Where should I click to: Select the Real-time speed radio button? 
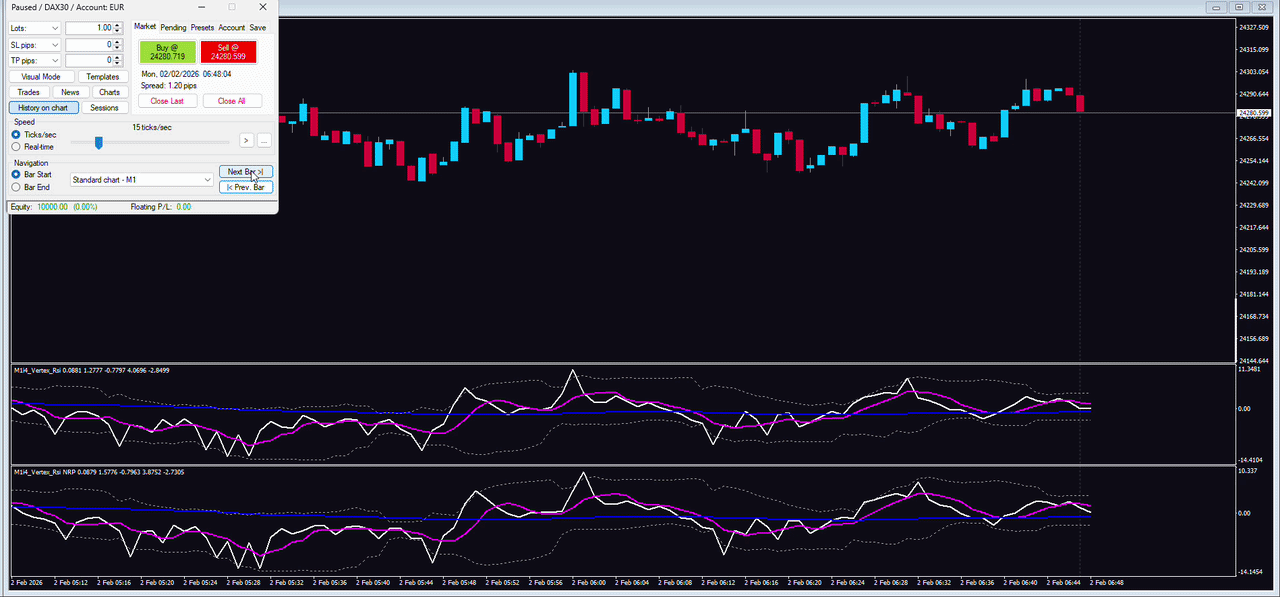click(x=16, y=147)
